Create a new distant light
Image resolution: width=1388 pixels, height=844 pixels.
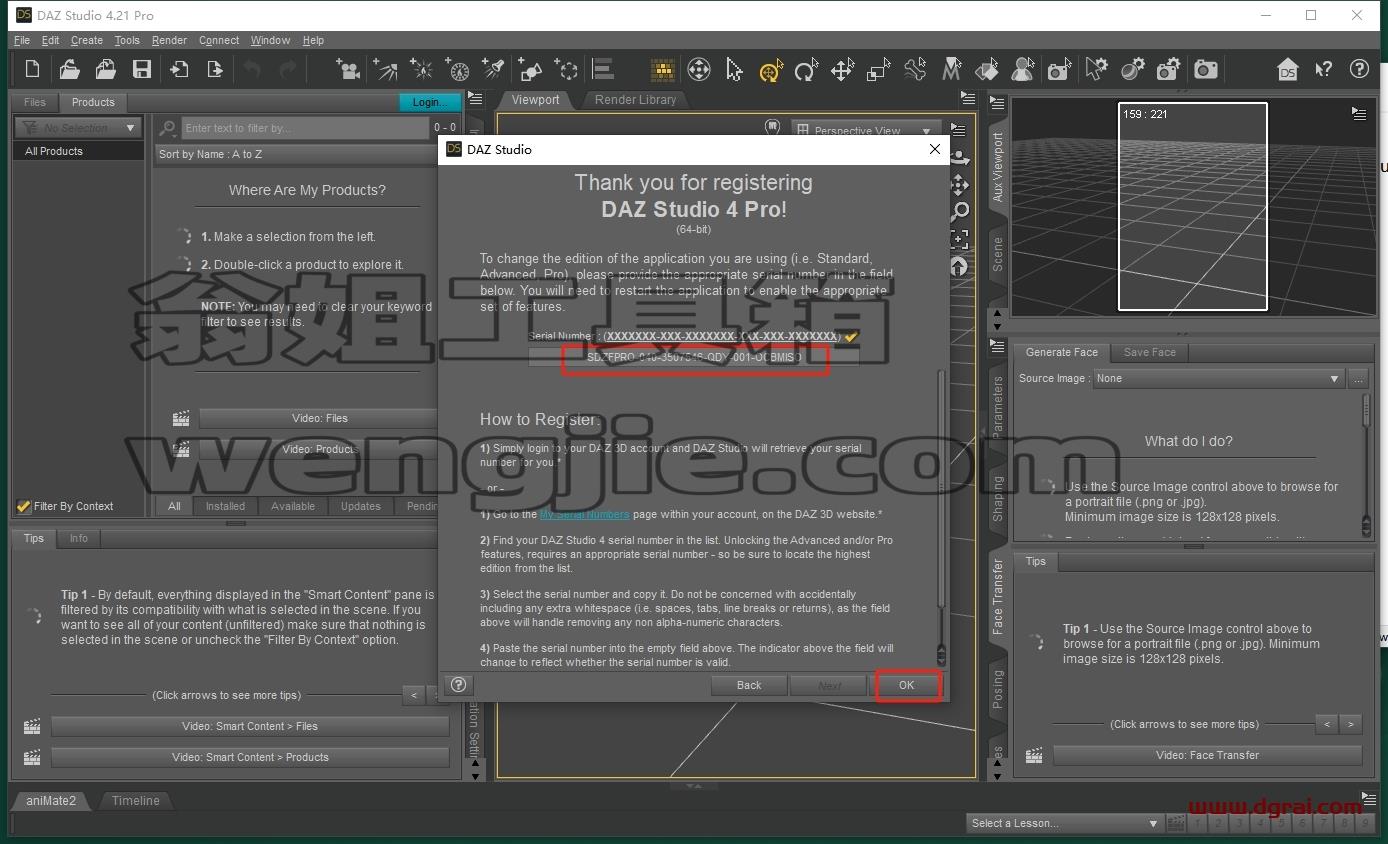385,69
